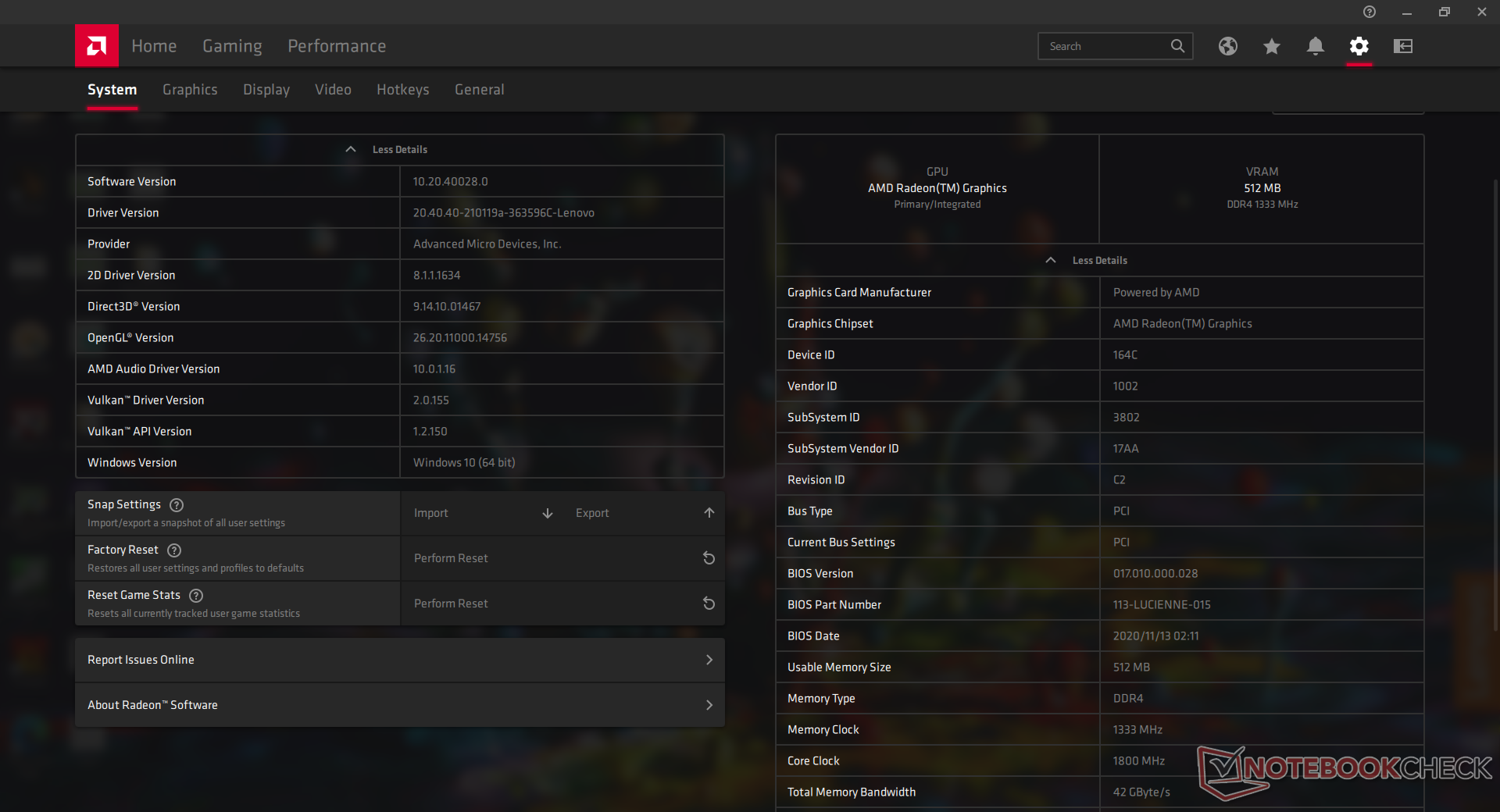Switch to Video sub-tab
Screen dimensions: 1500x812
pos(333,90)
